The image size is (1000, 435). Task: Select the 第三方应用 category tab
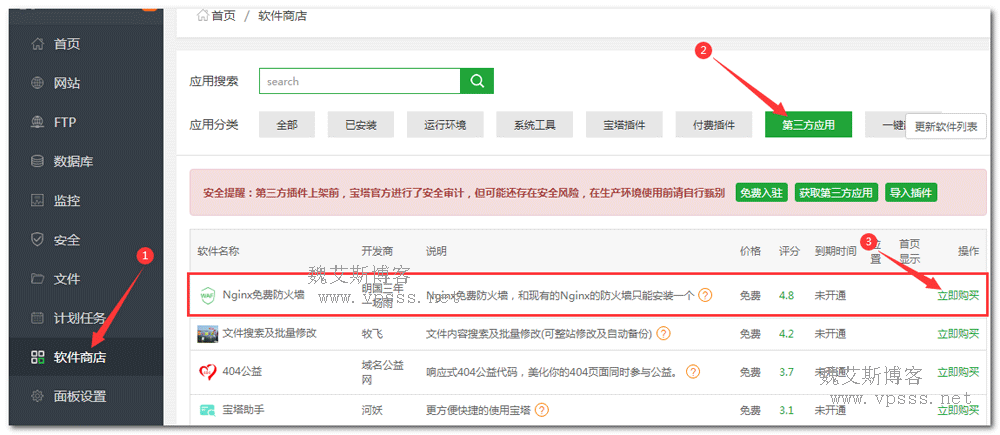(809, 124)
